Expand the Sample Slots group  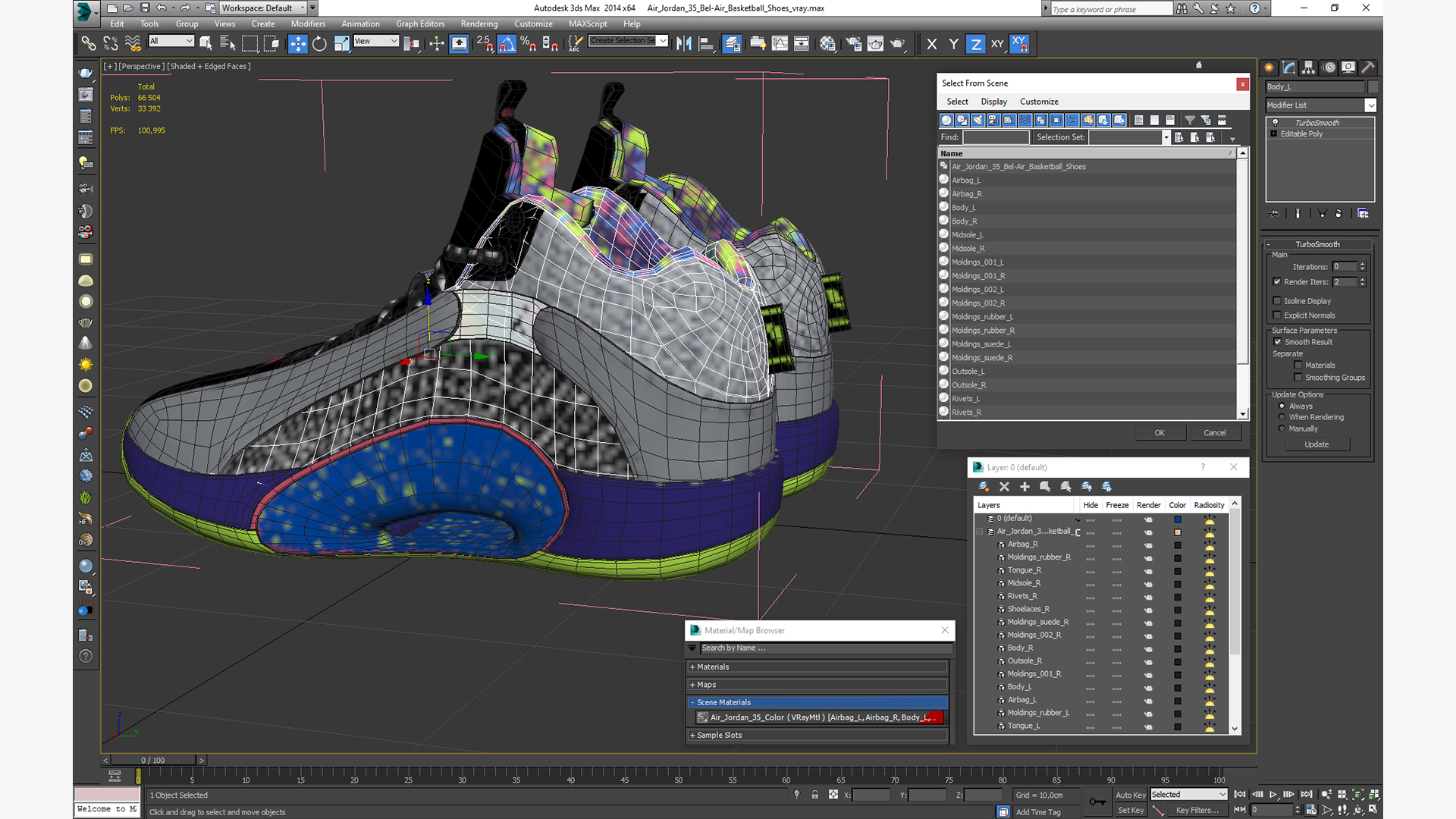817,736
